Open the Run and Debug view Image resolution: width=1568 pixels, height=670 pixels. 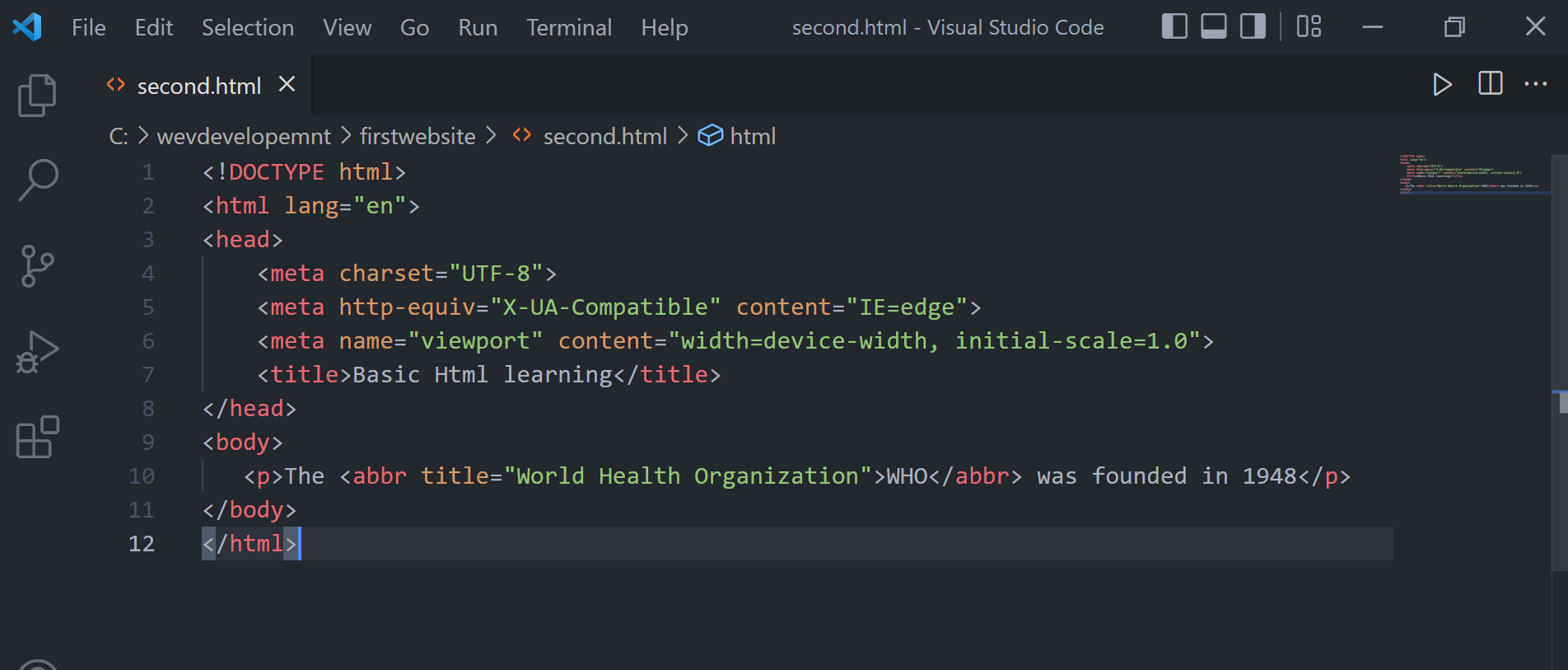point(37,352)
